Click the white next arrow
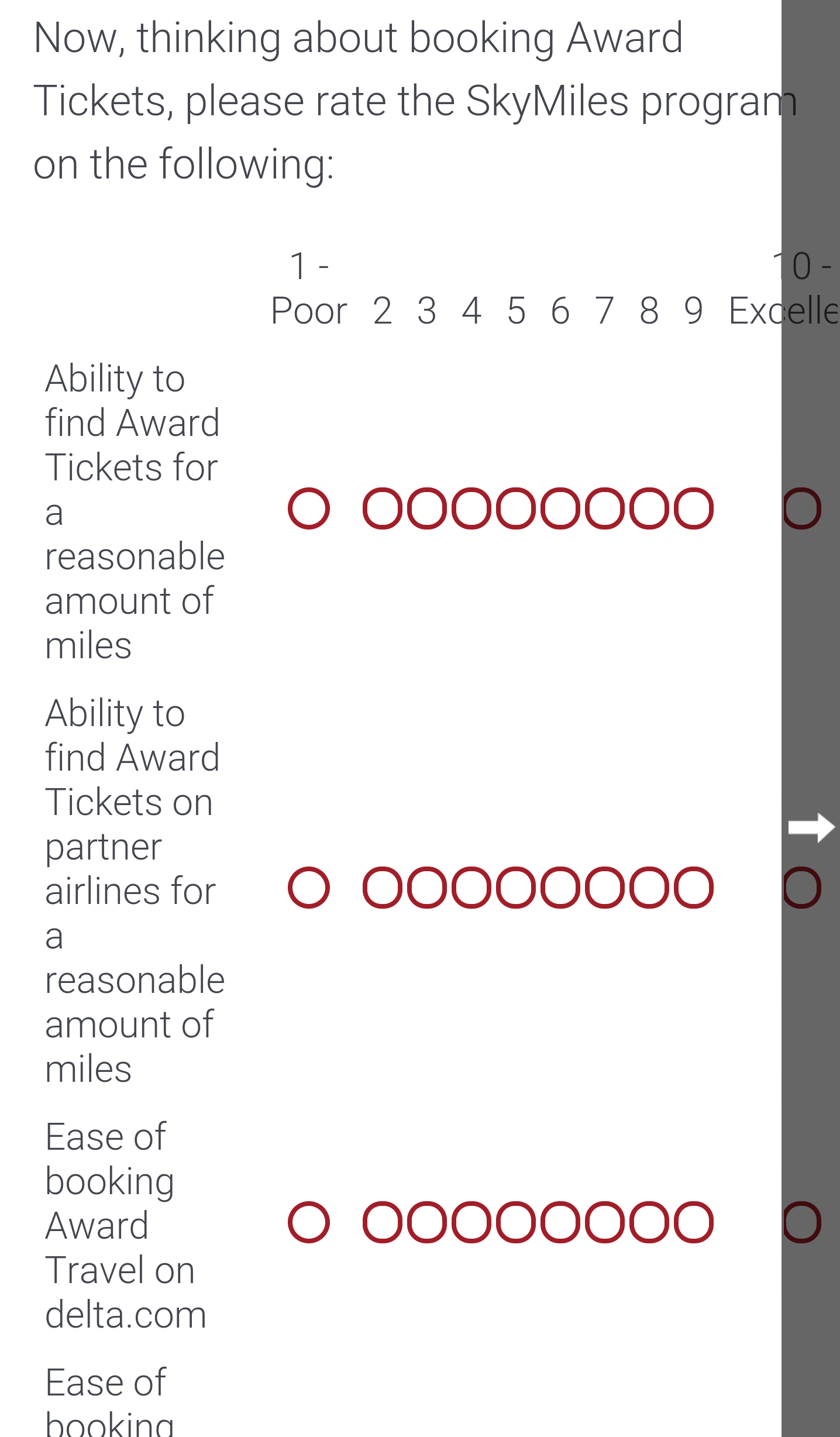Viewport: 840px width, 1437px height. coord(811,827)
